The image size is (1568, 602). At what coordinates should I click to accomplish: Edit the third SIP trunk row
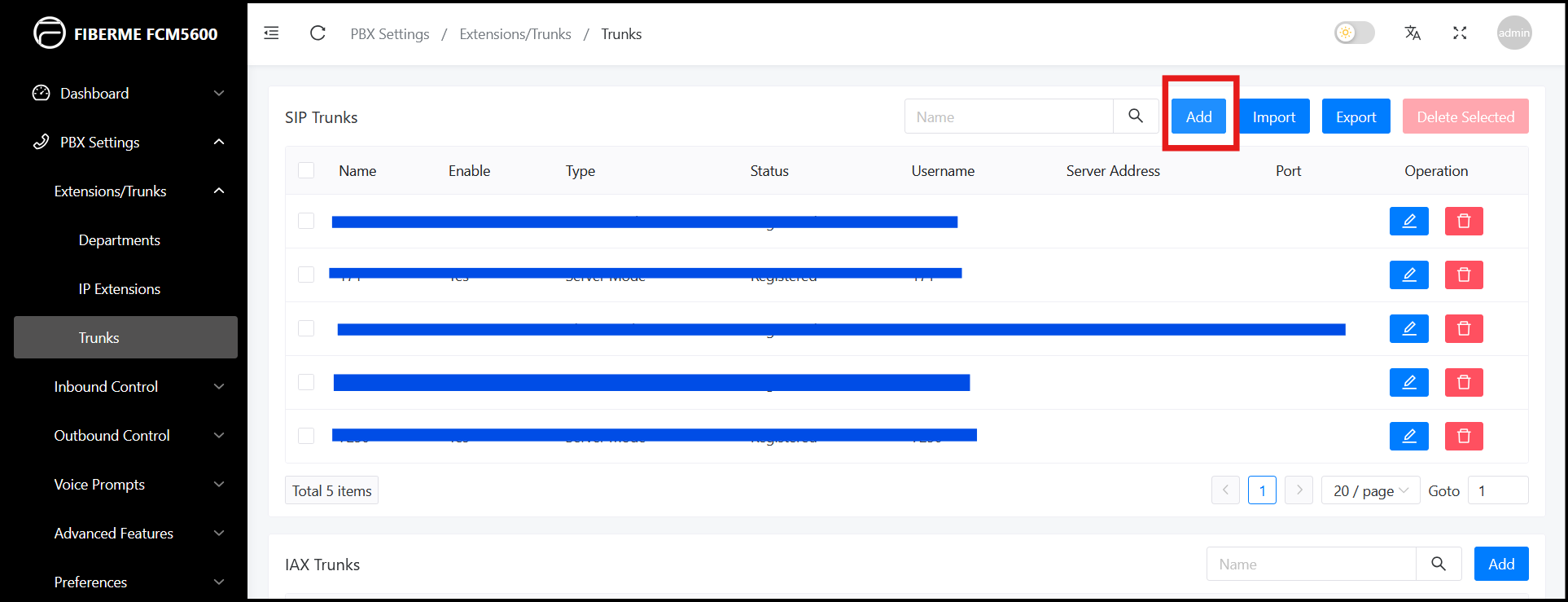click(x=1409, y=328)
